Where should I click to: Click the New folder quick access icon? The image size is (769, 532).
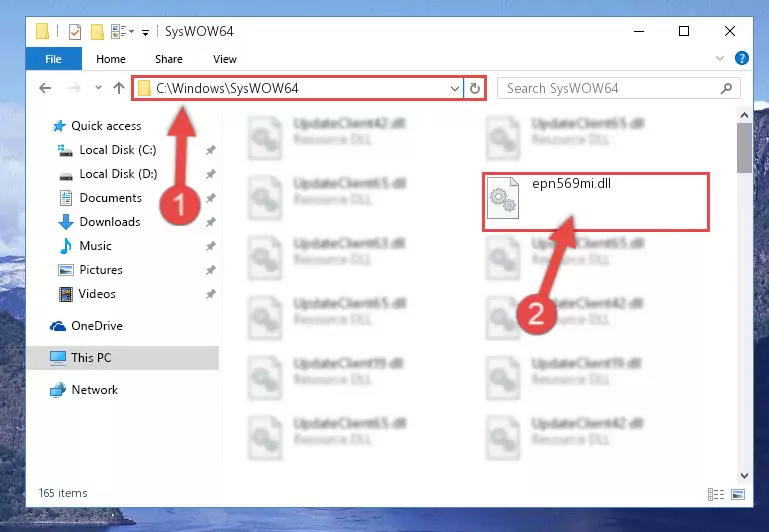pyautogui.click(x=97, y=32)
